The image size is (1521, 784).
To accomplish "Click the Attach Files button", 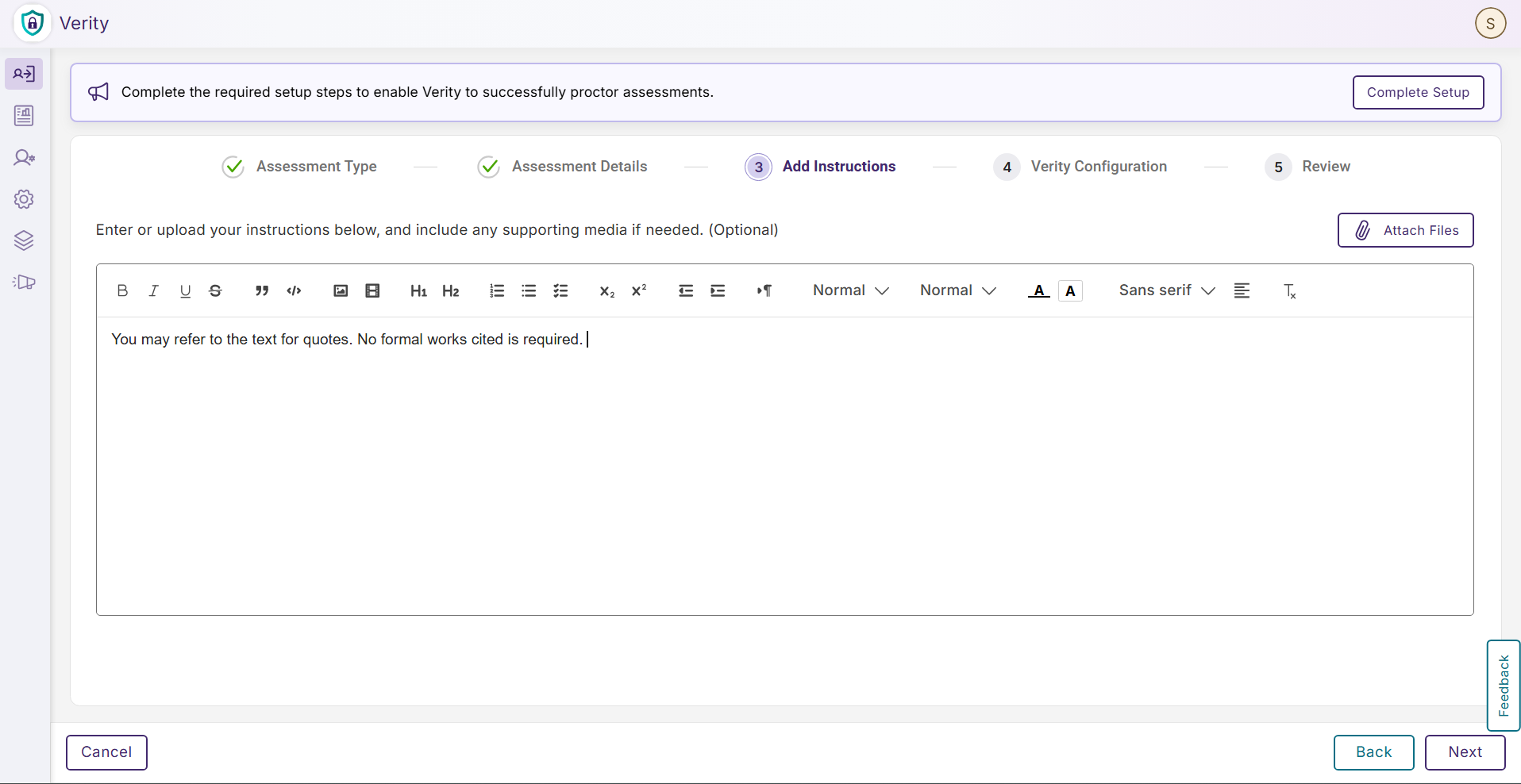I will click(x=1405, y=230).
